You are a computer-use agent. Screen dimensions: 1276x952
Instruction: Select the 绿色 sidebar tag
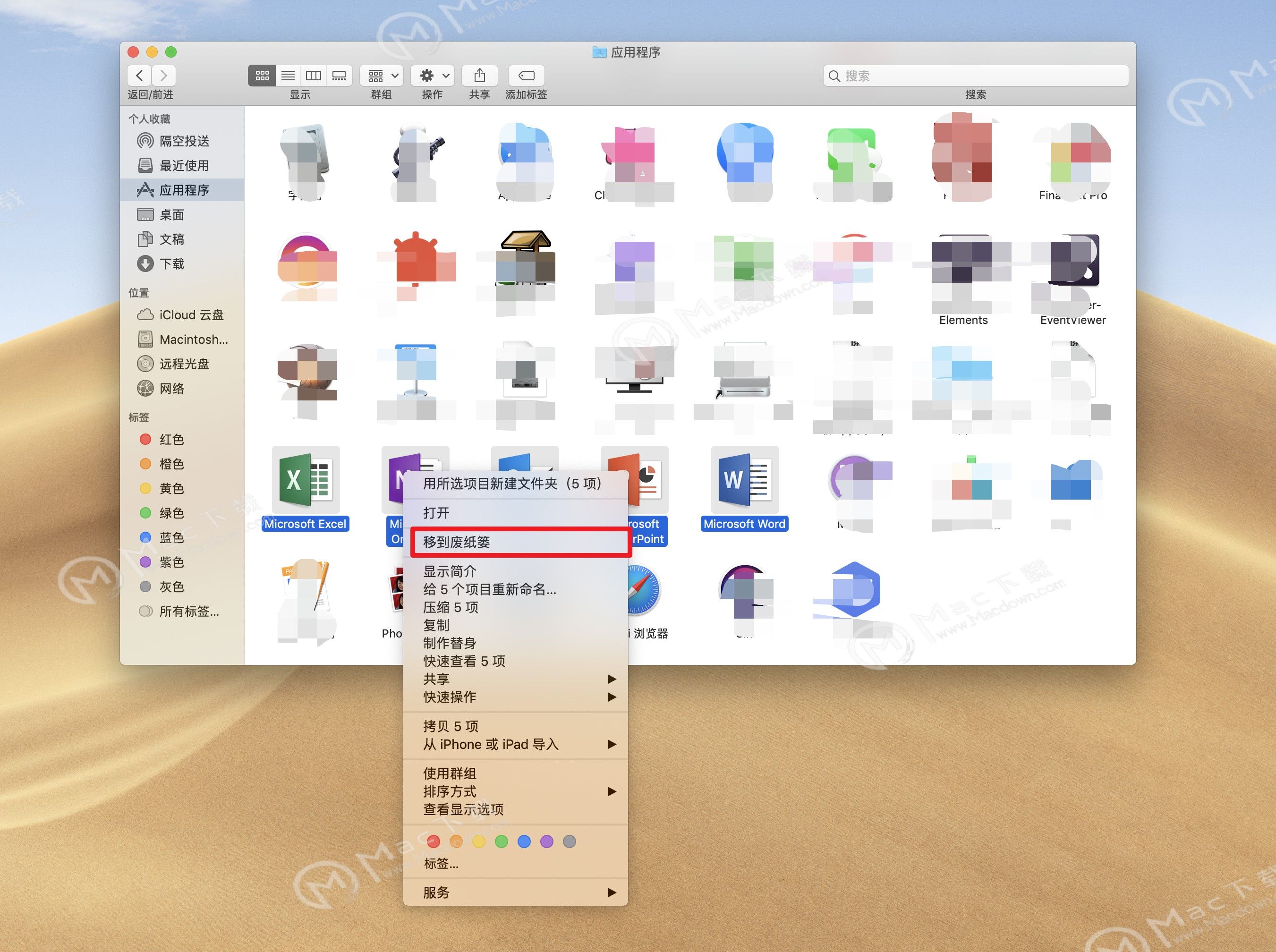182,512
